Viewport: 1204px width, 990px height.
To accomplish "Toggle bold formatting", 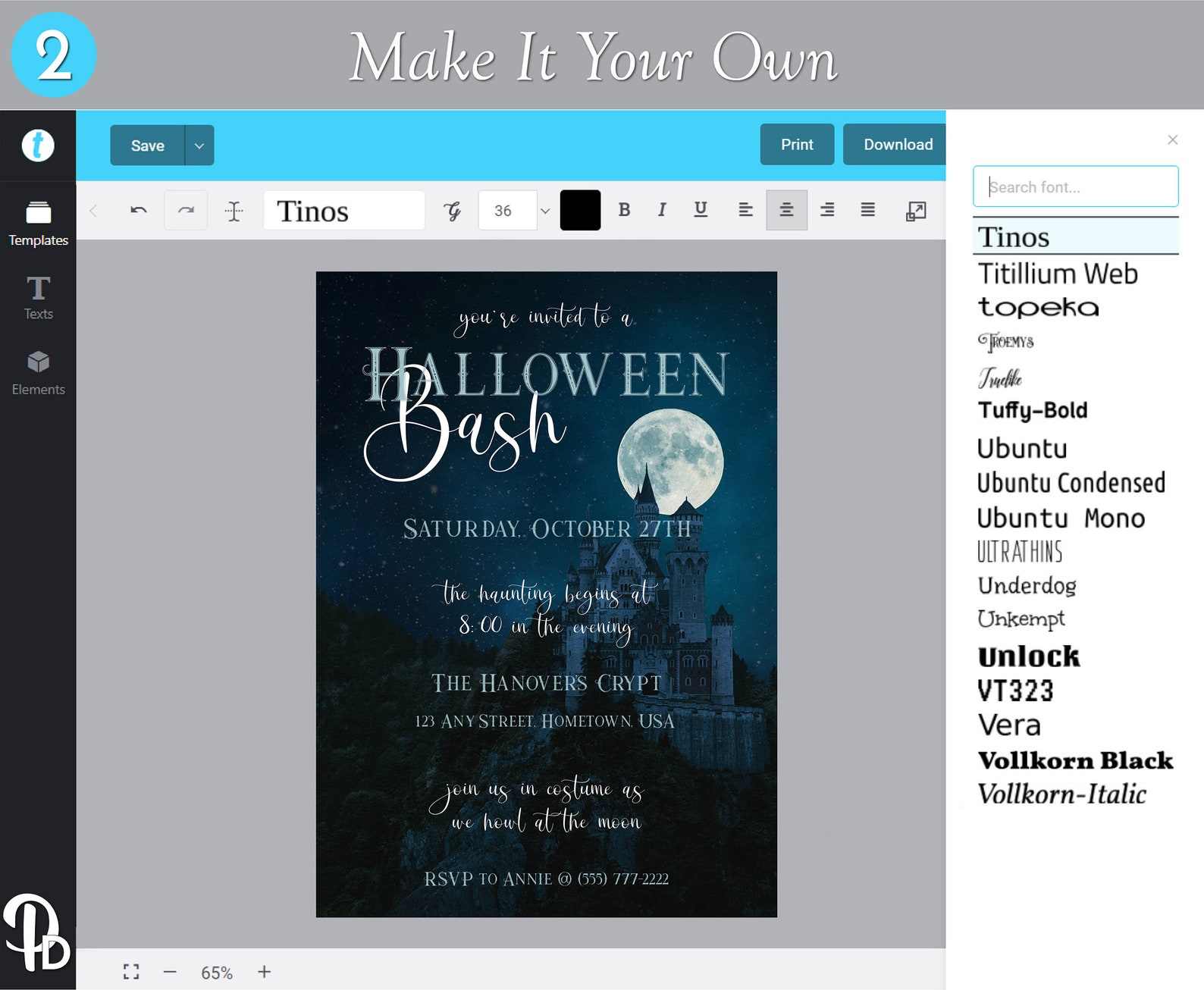I will pyautogui.click(x=624, y=210).
